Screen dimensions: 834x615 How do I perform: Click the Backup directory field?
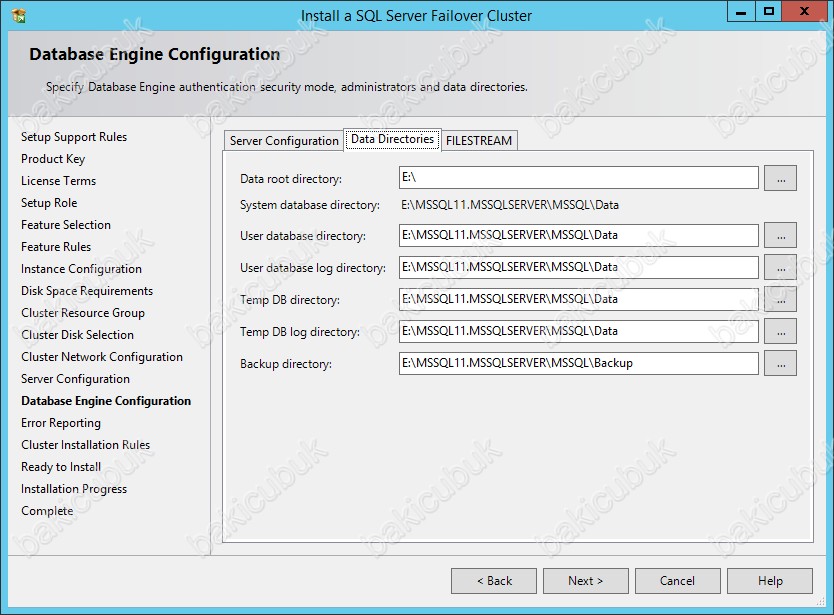579,363
